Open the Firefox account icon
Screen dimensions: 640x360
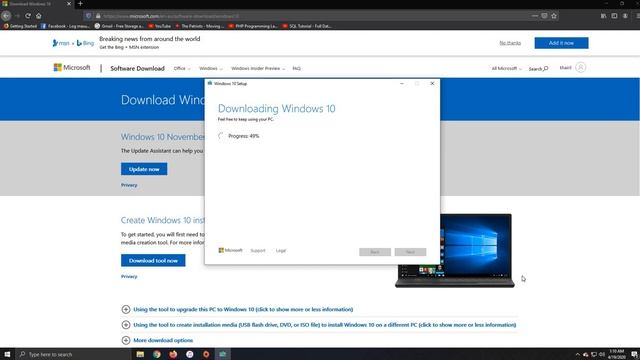[x=625, y=16]
